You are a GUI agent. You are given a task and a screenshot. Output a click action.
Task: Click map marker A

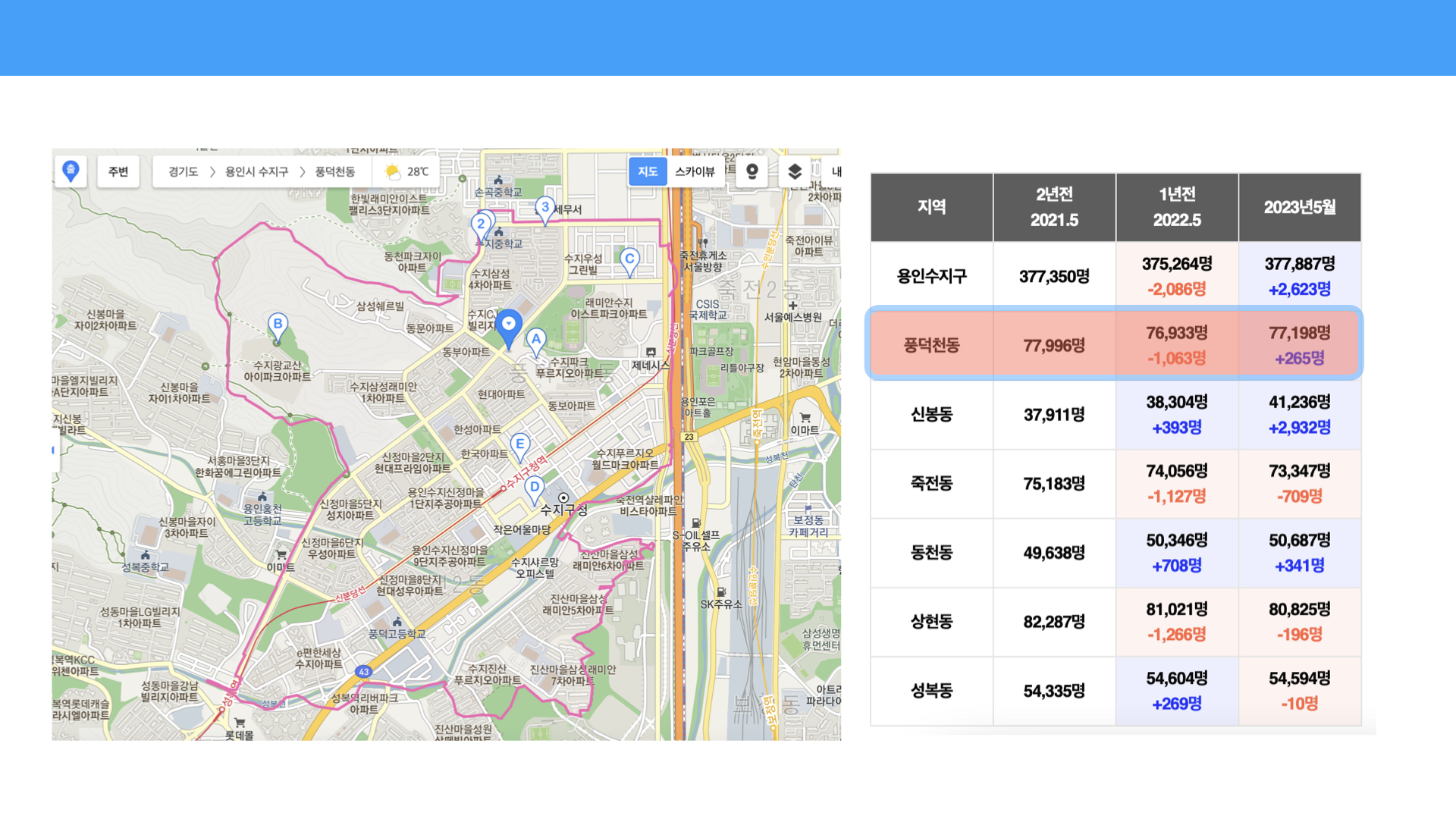click(x=536, y=340)
